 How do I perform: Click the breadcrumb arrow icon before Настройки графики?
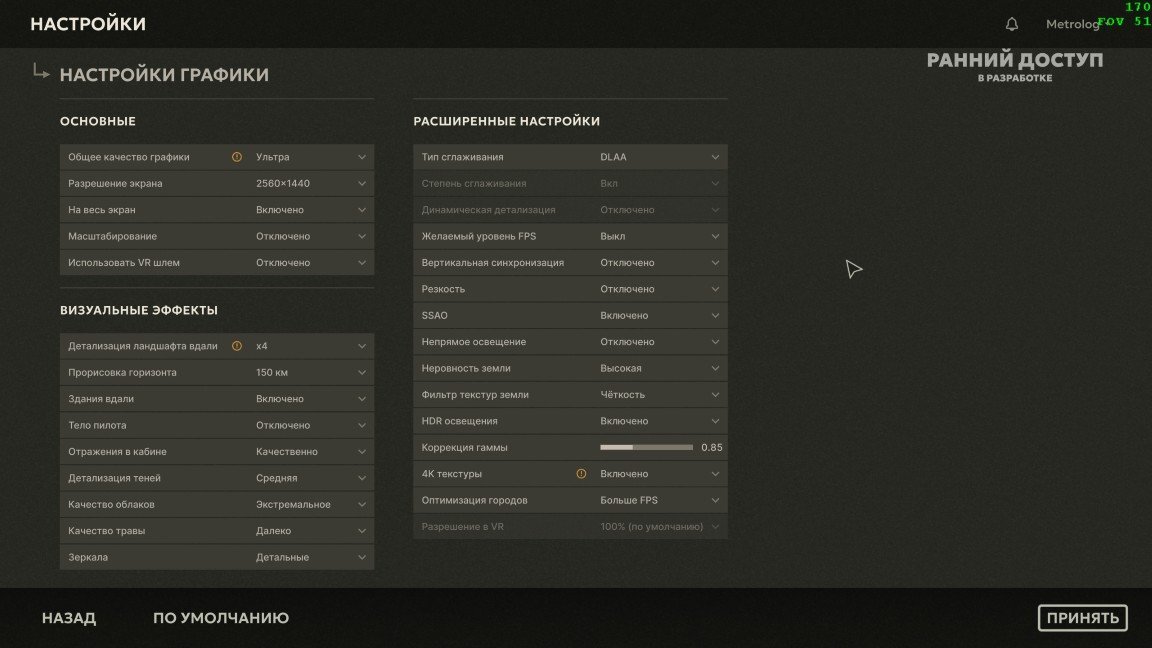[41, 71]
